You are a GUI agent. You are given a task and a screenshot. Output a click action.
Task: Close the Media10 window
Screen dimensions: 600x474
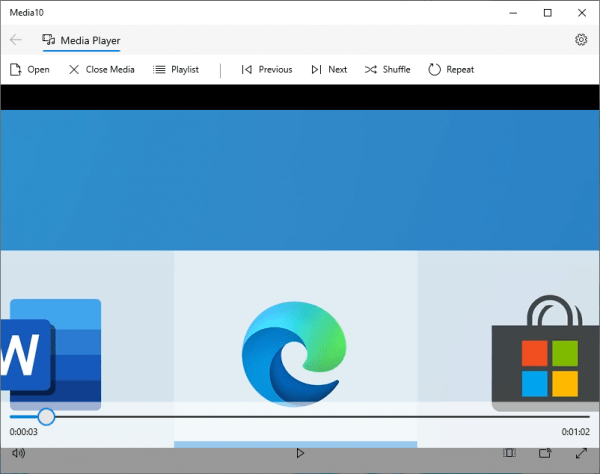582,13
